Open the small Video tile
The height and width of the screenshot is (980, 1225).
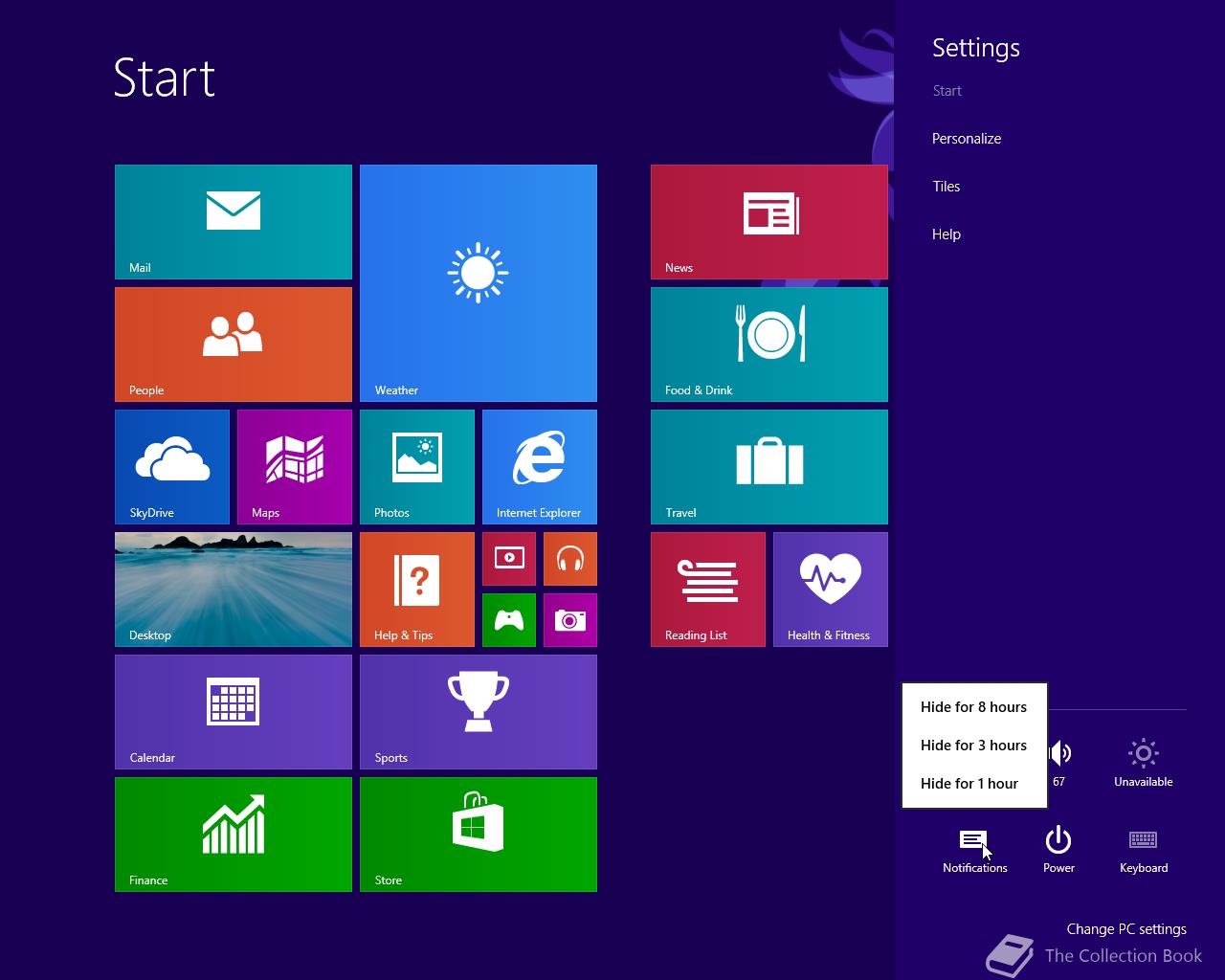[509, 559]
